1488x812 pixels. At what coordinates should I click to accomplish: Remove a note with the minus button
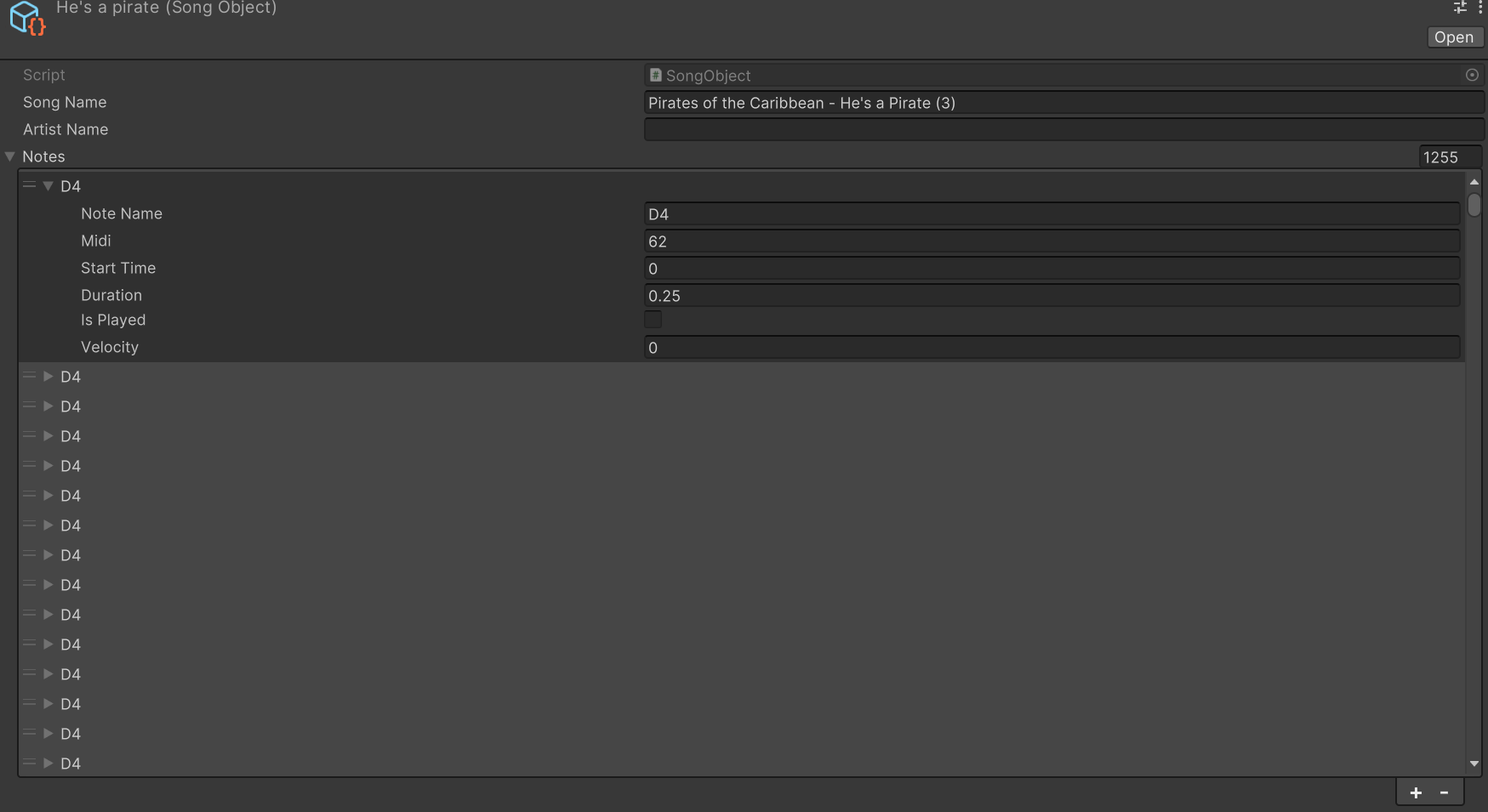[1444, 792]
